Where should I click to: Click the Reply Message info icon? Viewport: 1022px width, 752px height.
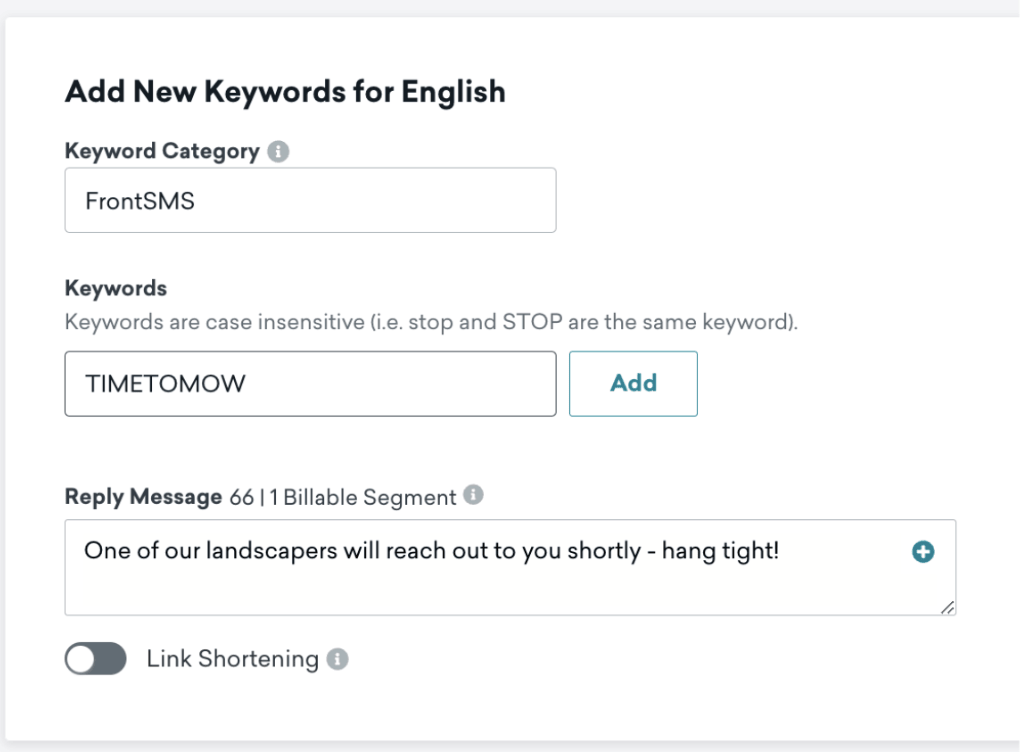[x=474, y=496]
